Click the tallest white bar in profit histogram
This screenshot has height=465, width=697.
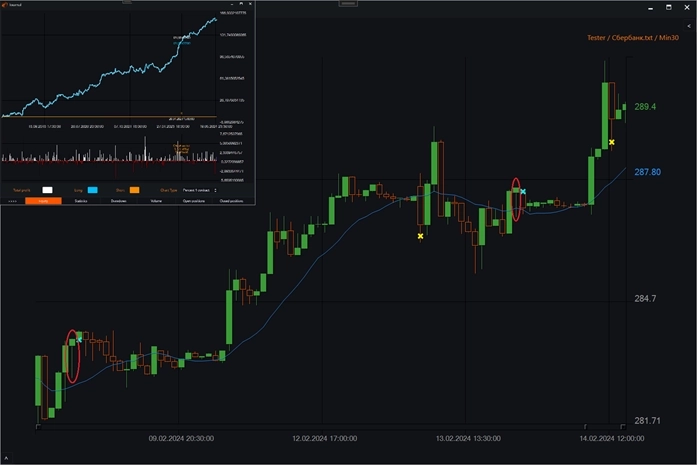(145, 148)
